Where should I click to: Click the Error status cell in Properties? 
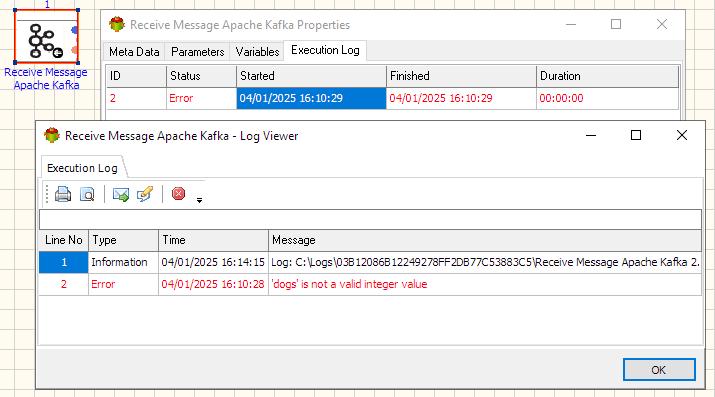click(x=202, y=98)
